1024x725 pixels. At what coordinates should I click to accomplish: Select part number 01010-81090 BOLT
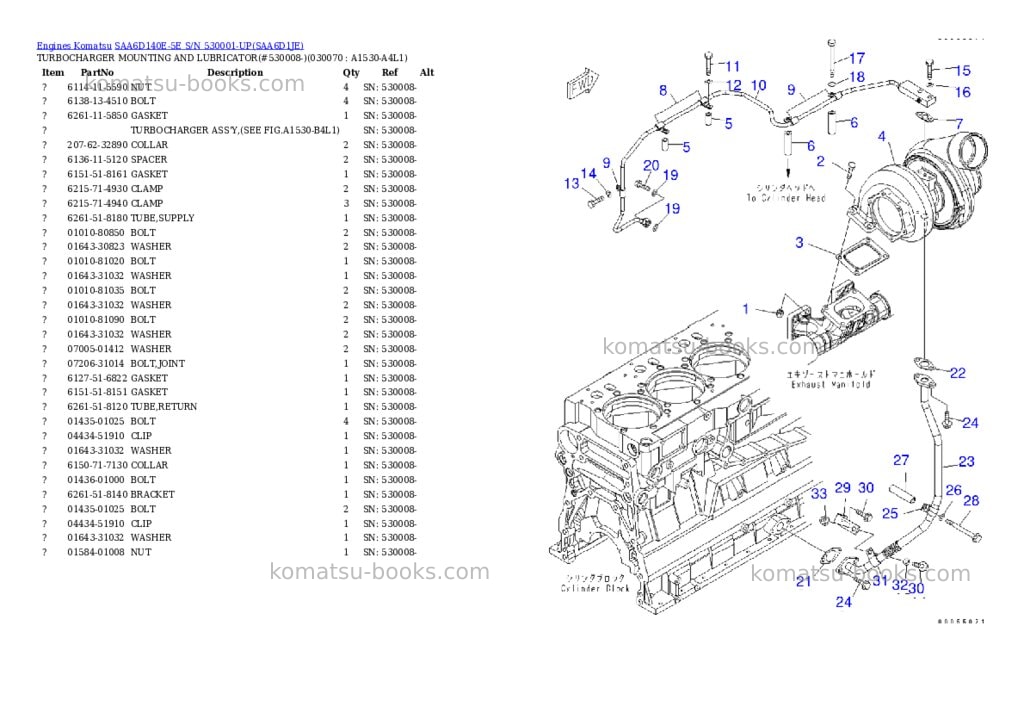(111, 320)
